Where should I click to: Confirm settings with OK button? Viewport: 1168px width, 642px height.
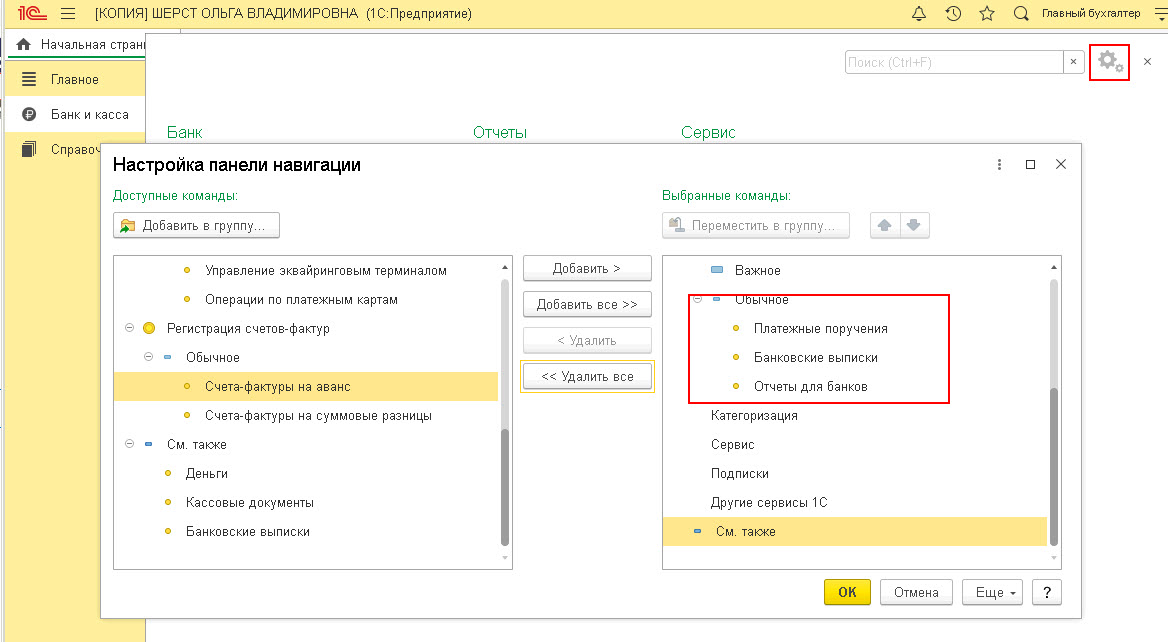[x=847, y=592]
